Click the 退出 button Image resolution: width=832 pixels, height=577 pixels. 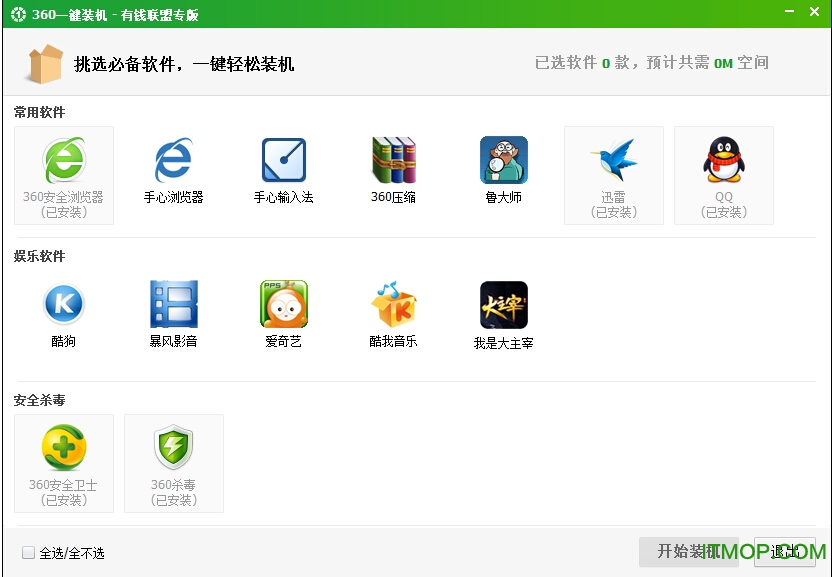coord(785,552)
